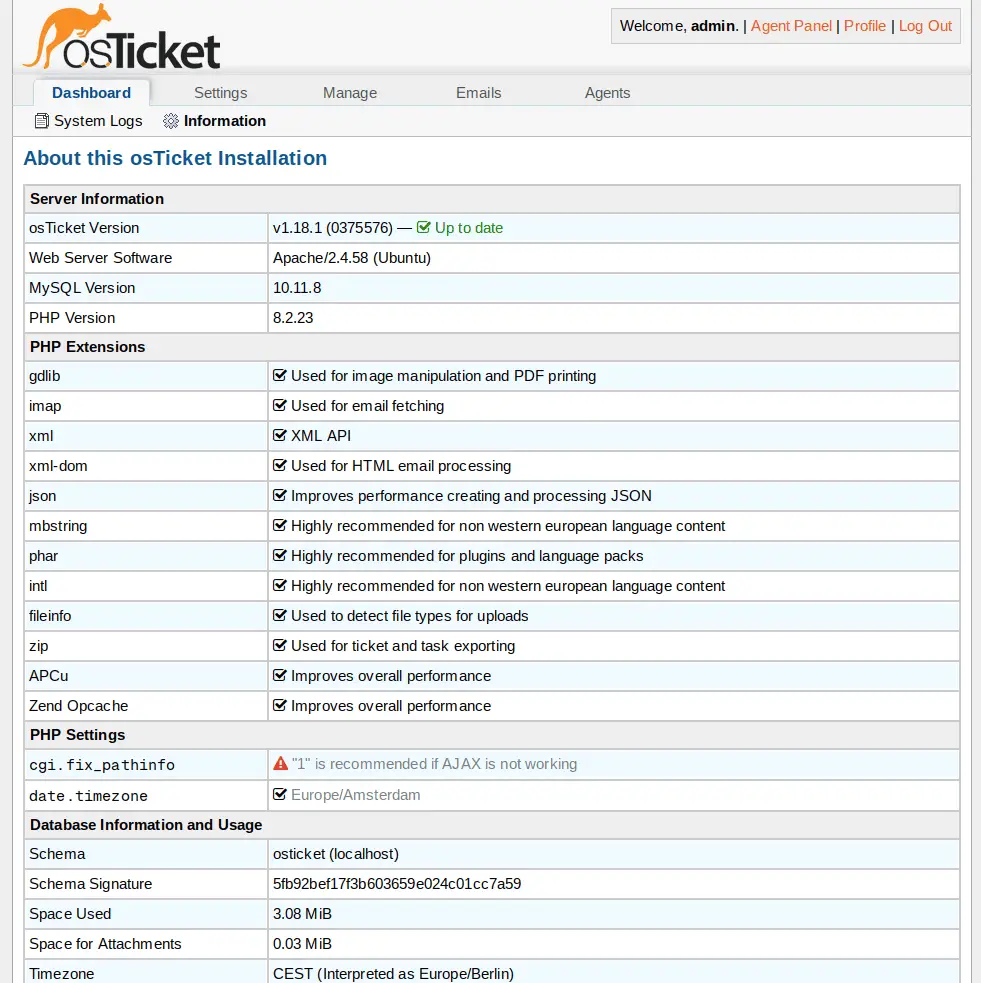Click the checkmark beside Europe/Amsterdam timezone

coord(281,795)
